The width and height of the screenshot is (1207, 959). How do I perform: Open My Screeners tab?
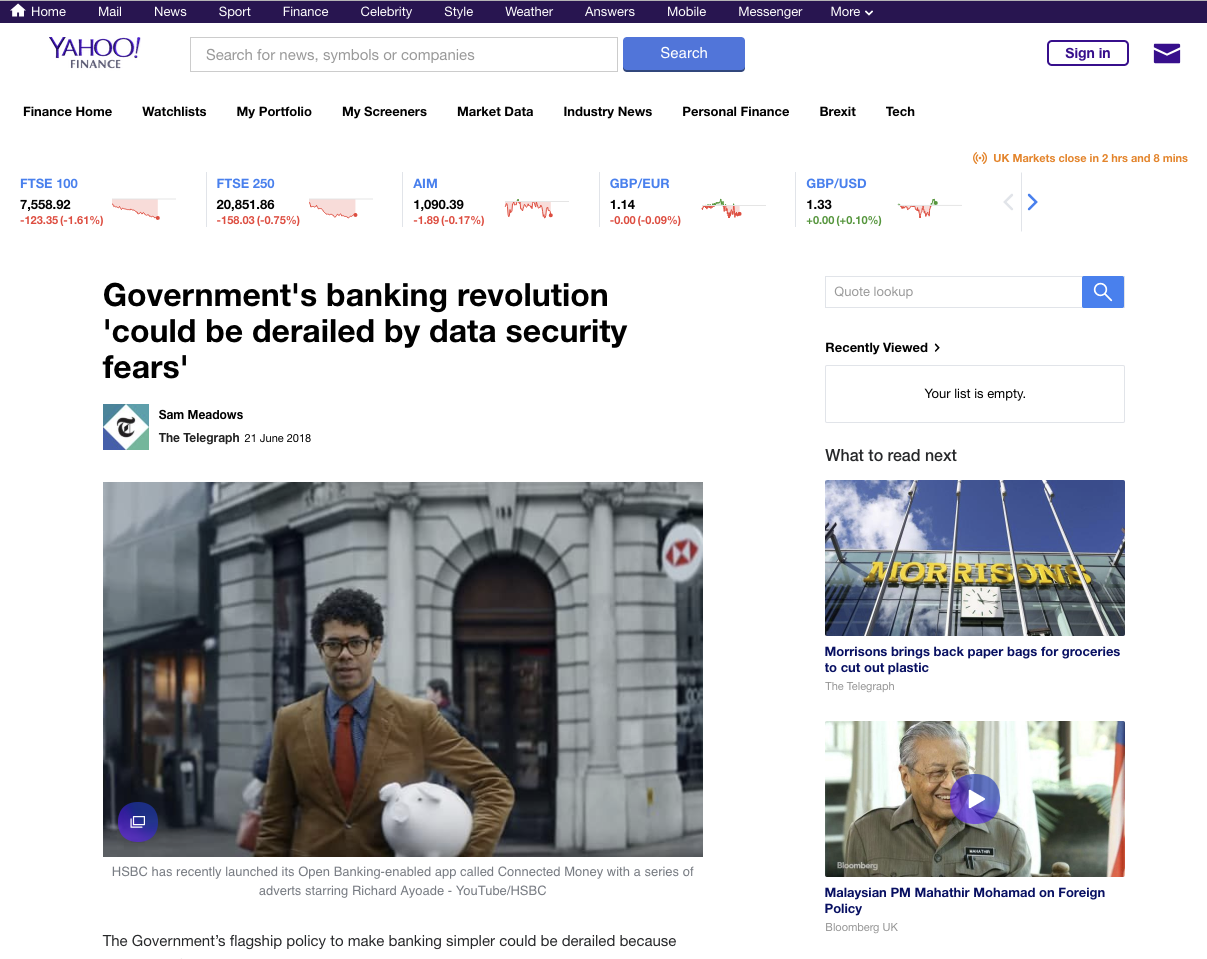pos(384,112)
